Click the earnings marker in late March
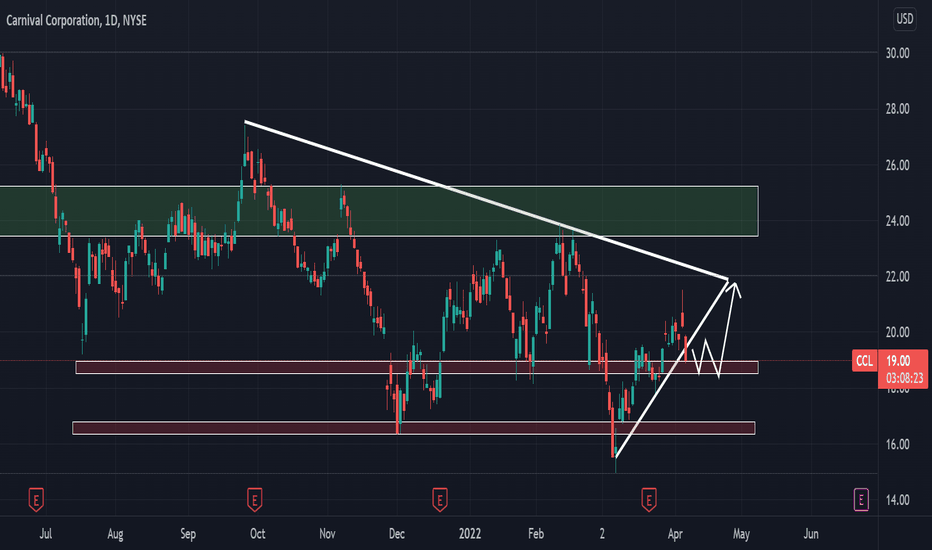Viewport: 932px width, 550px height. pyautogui.click(x=648, y=499)
